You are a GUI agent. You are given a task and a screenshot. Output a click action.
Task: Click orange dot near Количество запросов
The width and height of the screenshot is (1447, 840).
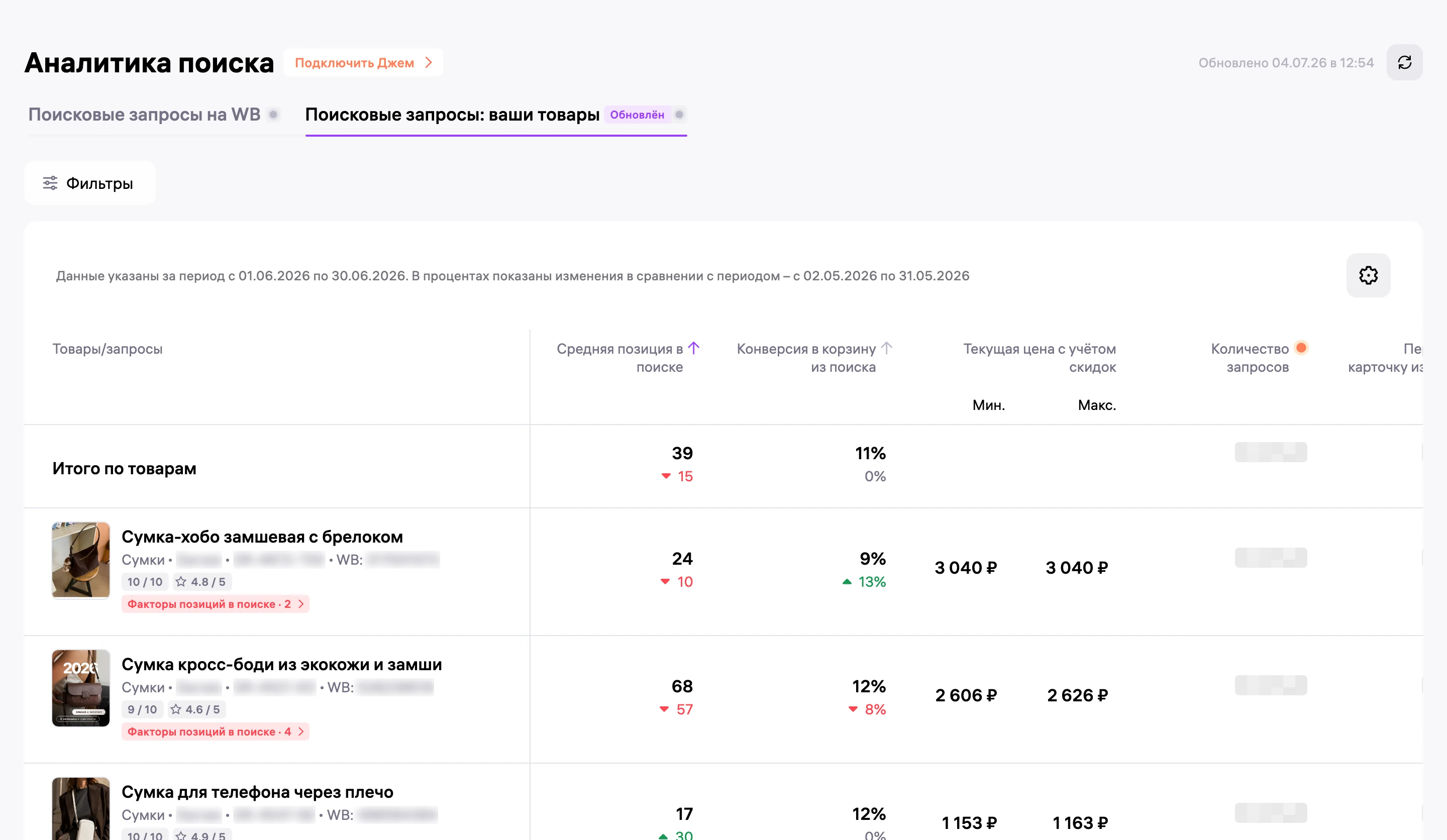pyautogui.click(x=1301, y=348)
